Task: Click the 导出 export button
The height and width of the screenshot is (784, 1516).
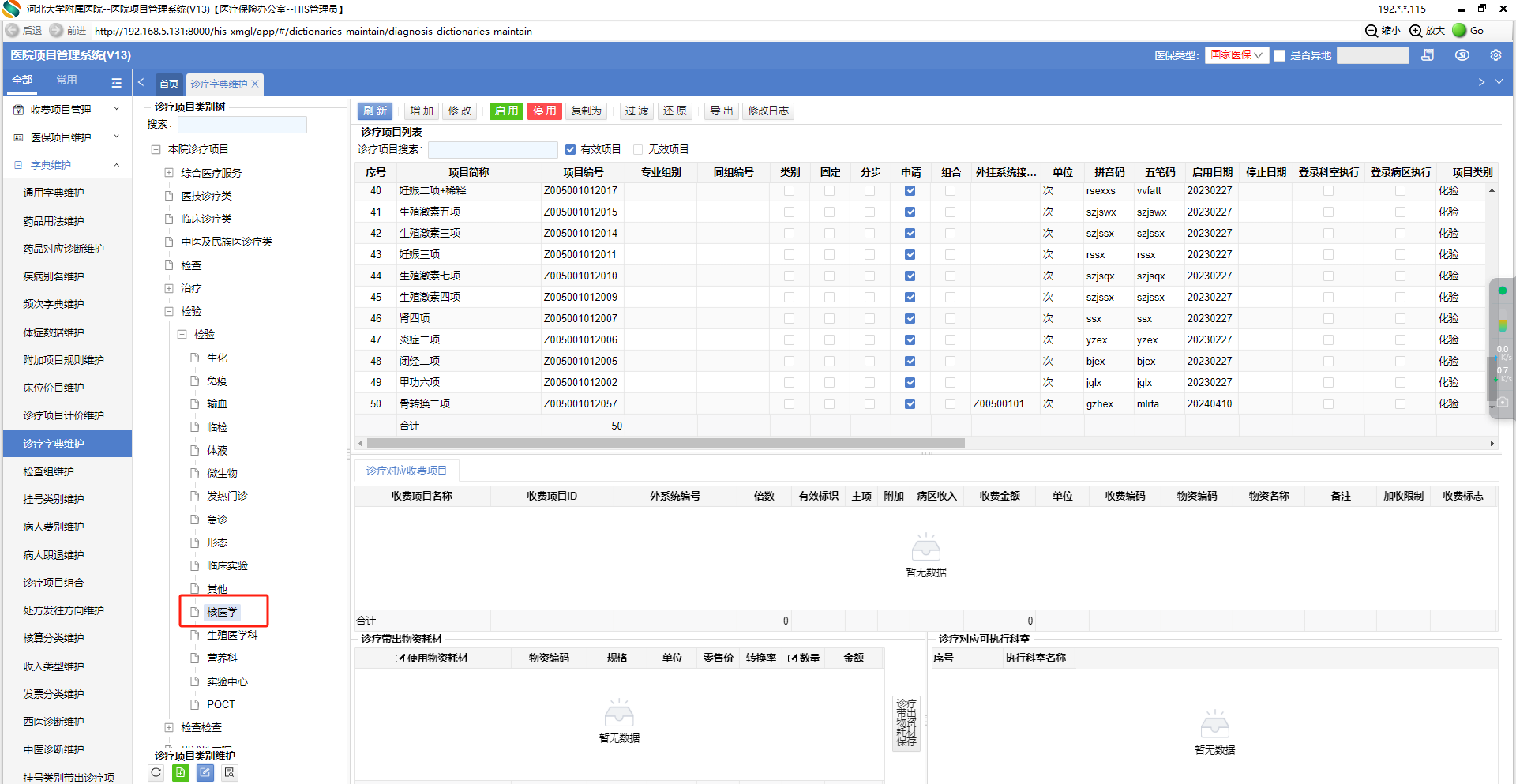Action: click(x=721, y=111)
